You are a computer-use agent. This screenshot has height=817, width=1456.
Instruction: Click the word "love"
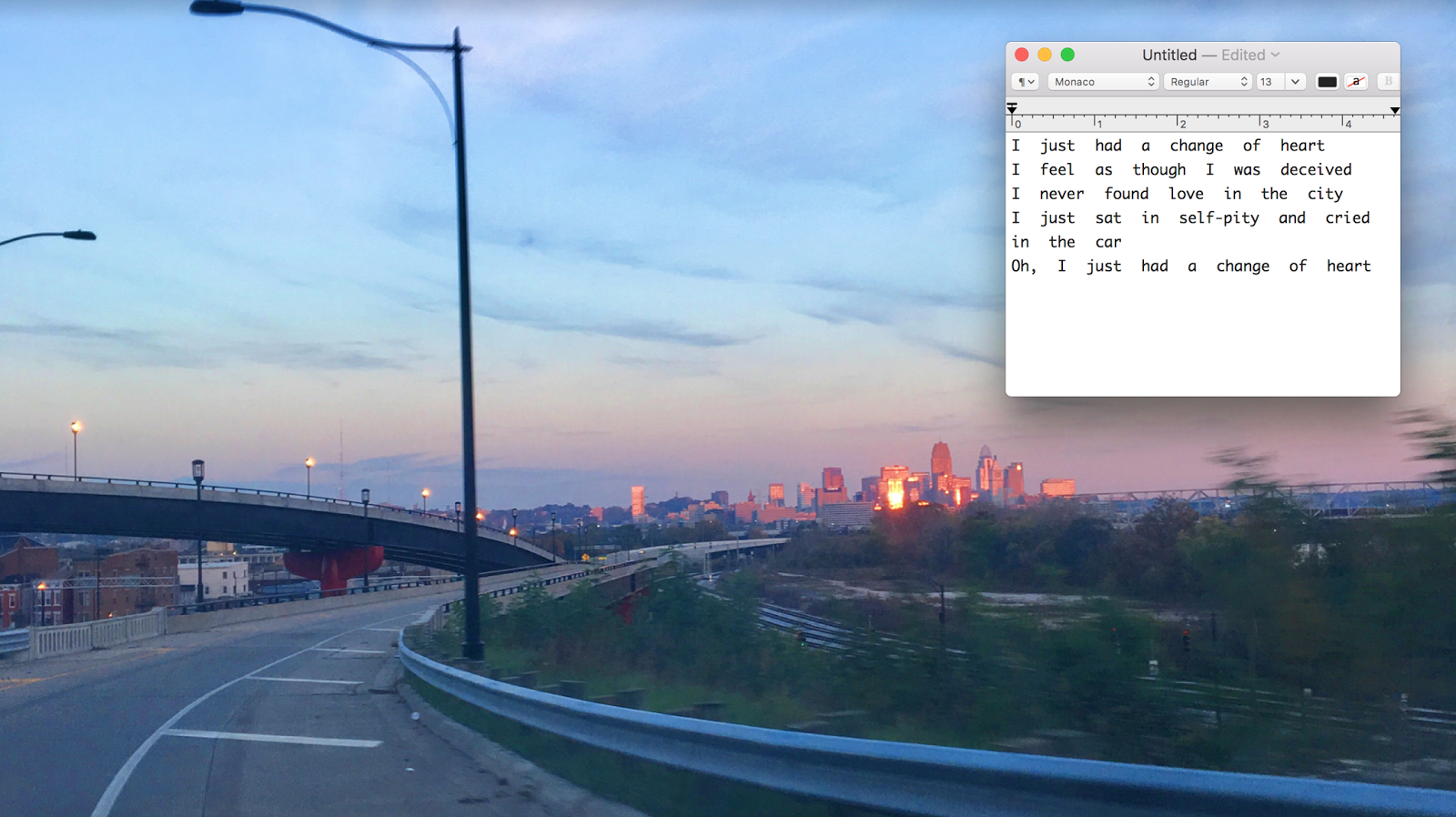tap(1187, 193)
